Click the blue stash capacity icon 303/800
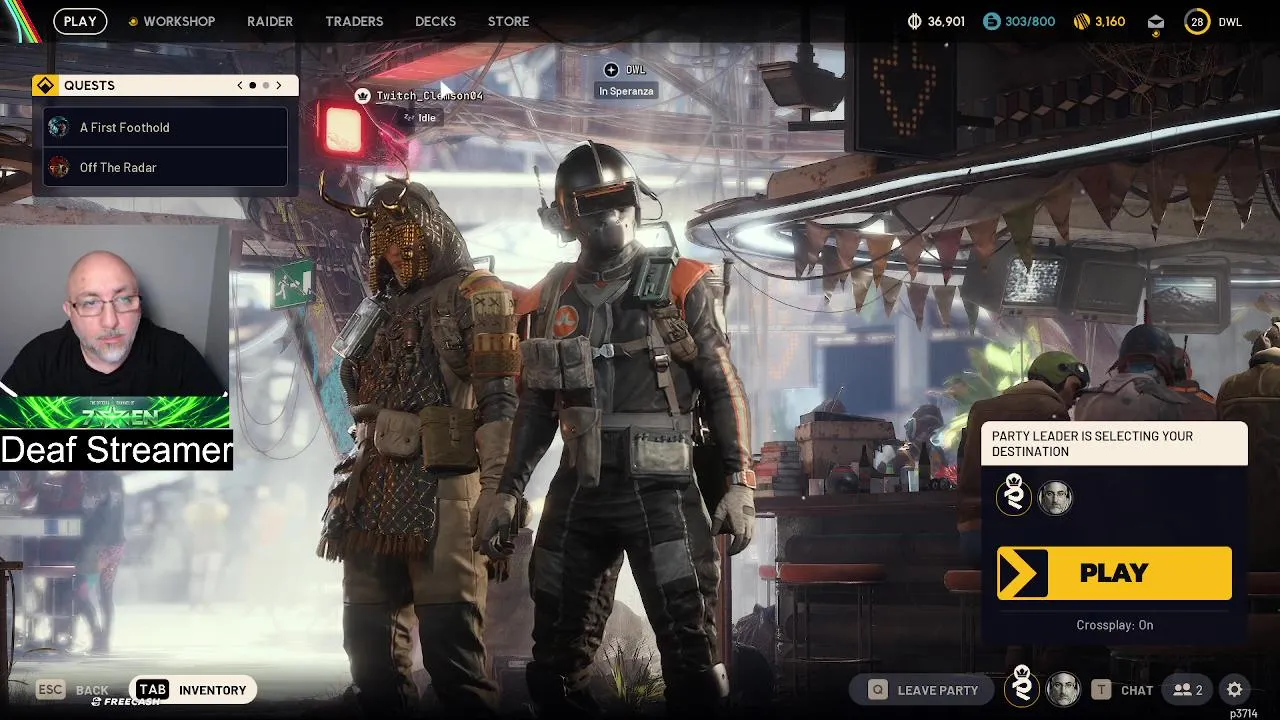The height and width of the screenshot is (720, 1280). [x=991, y=21]
